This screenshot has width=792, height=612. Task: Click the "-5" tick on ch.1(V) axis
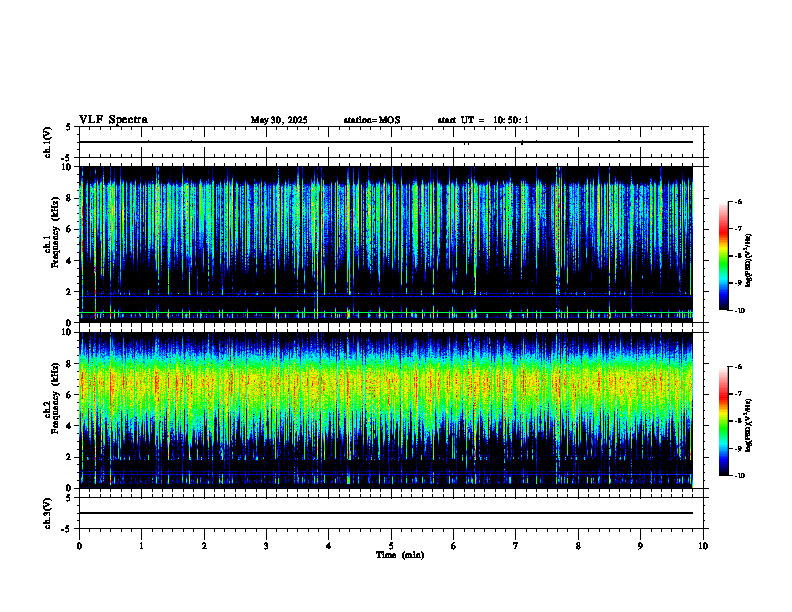[67, 159]
